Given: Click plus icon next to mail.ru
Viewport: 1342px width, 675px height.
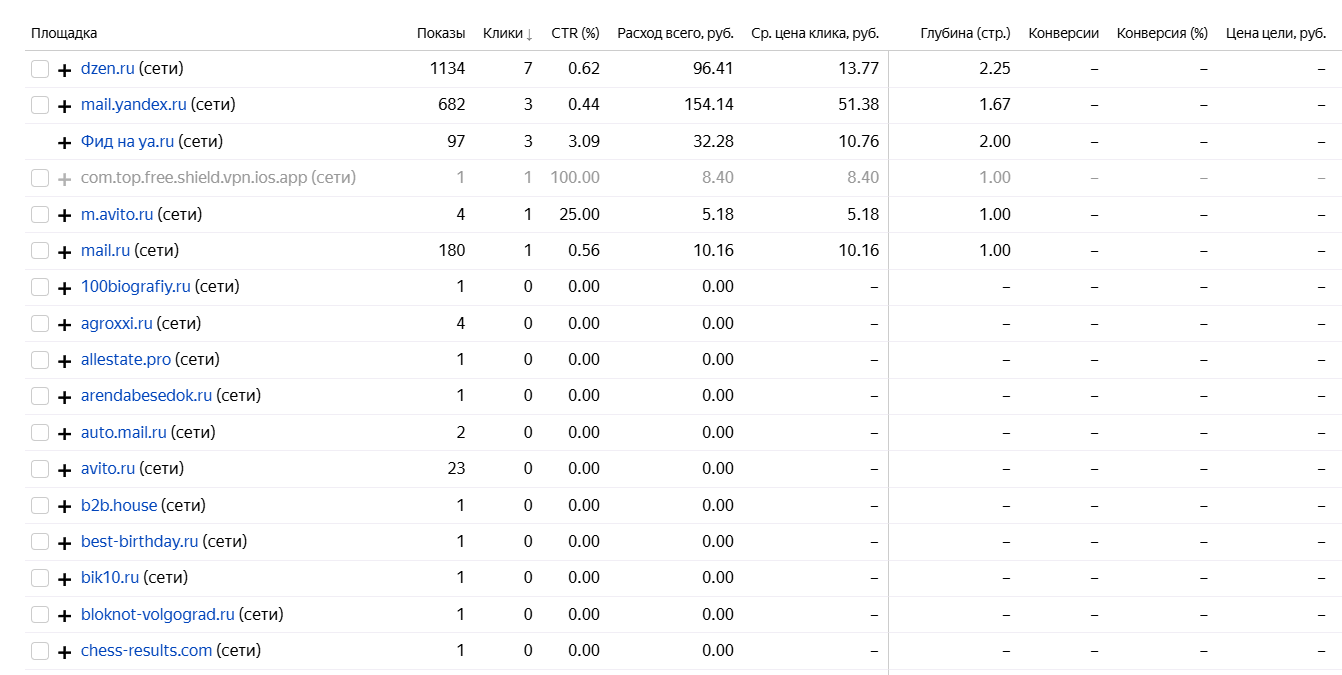Looking at the screenshot, I should click(x=65, y=252).
